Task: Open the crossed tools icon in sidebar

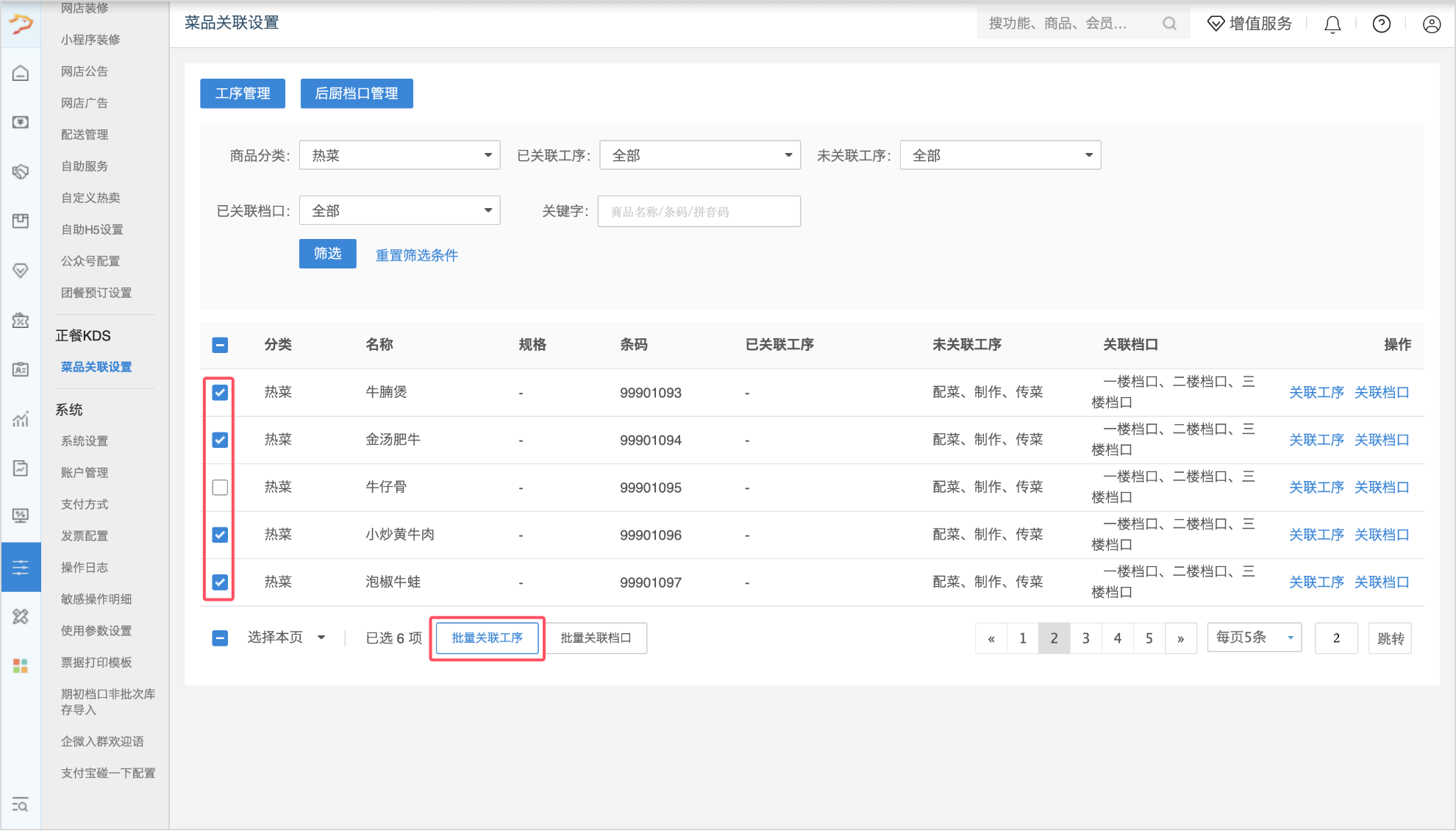Action: tap(21, 616)
